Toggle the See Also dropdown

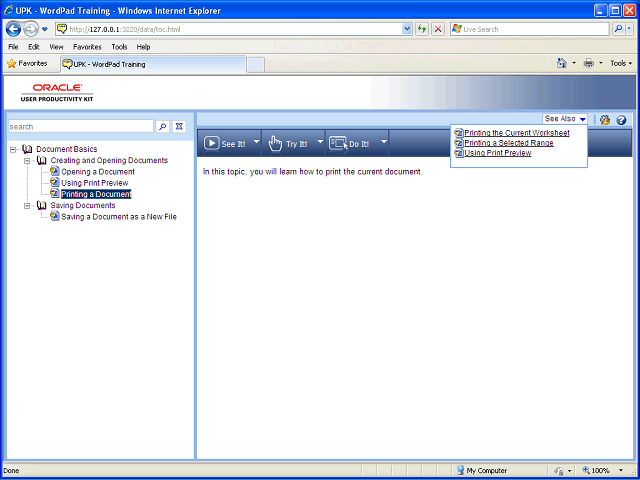click(x=565, y=119)
